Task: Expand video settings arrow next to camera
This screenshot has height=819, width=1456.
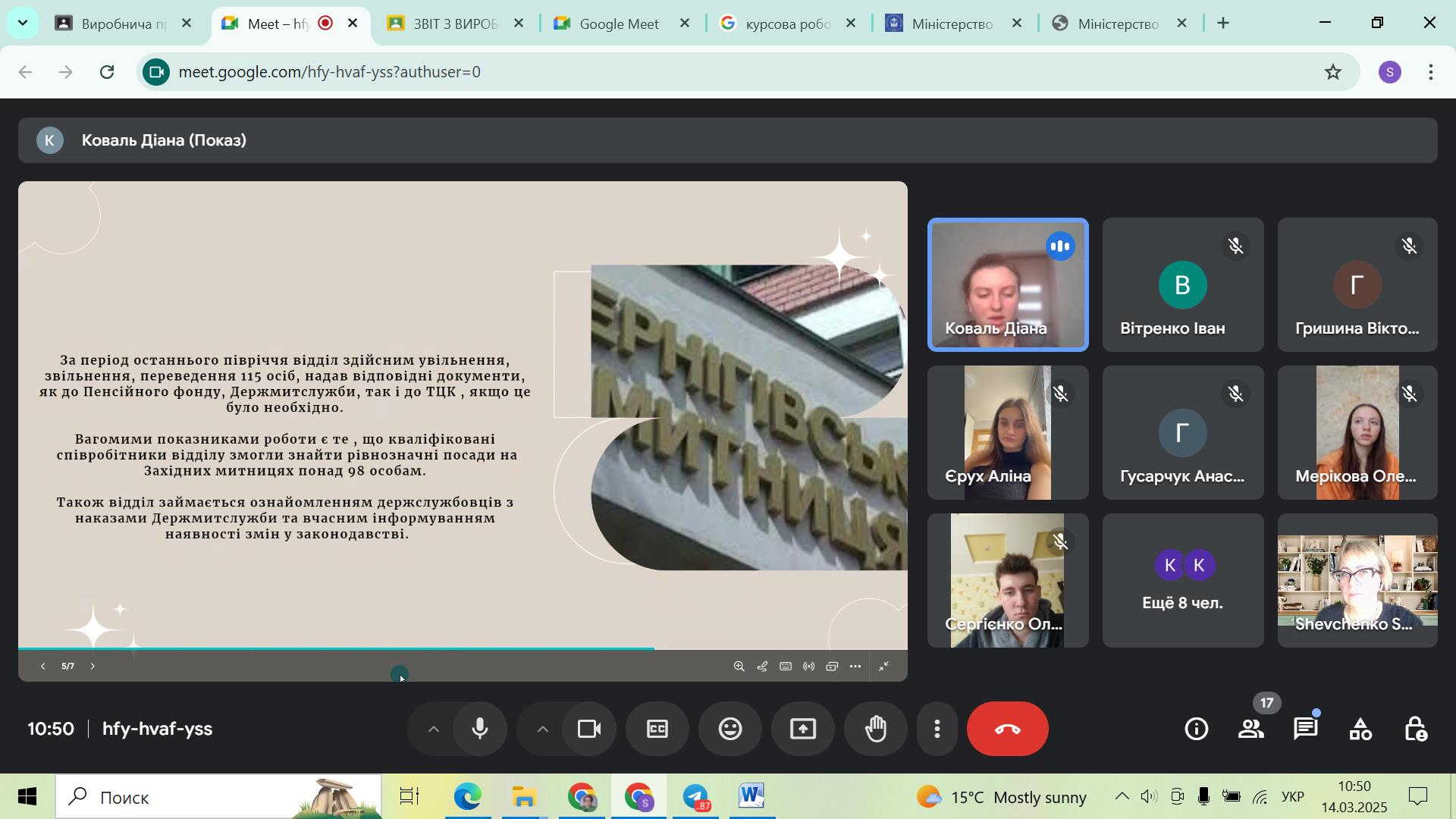Action: click(542, 729)
